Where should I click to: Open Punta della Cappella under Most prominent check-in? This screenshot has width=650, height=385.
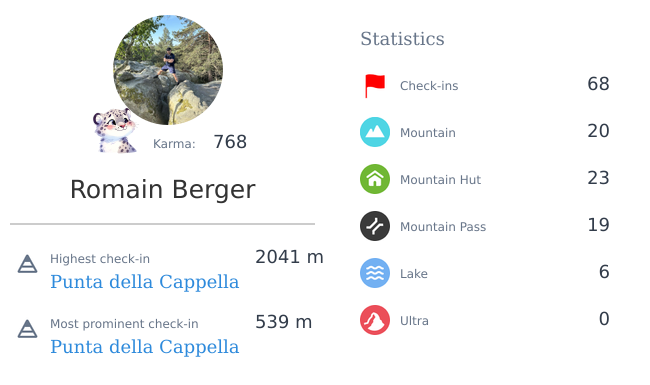145,347
